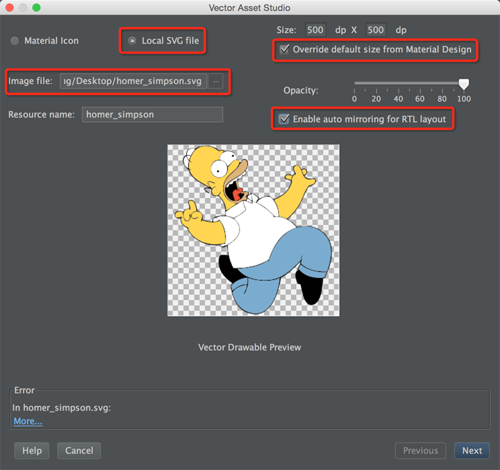This screenshot has width=500, height=470.
Task: Open the More... error details link
Action: tap(28, 421)
